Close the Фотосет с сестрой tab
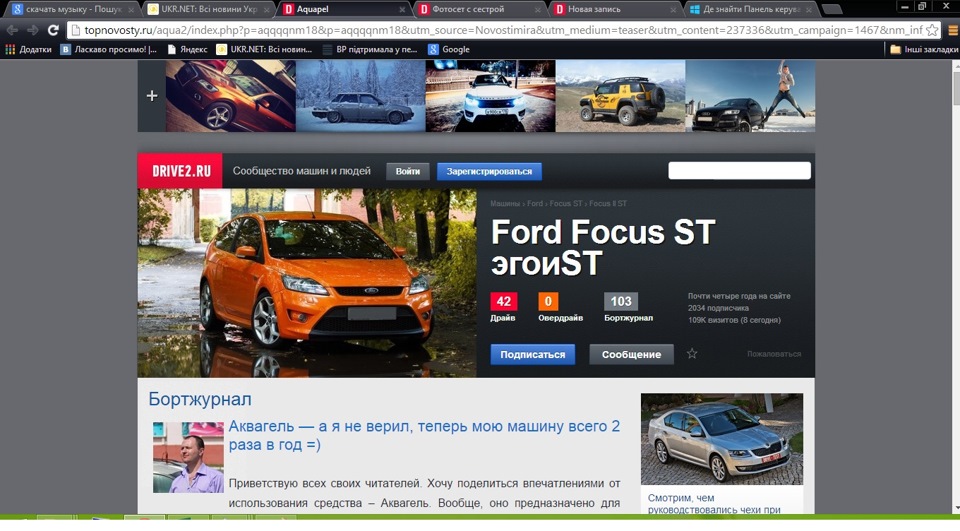Screen dimensions: 960x531 pyautogui.click(x=538, y=10)
